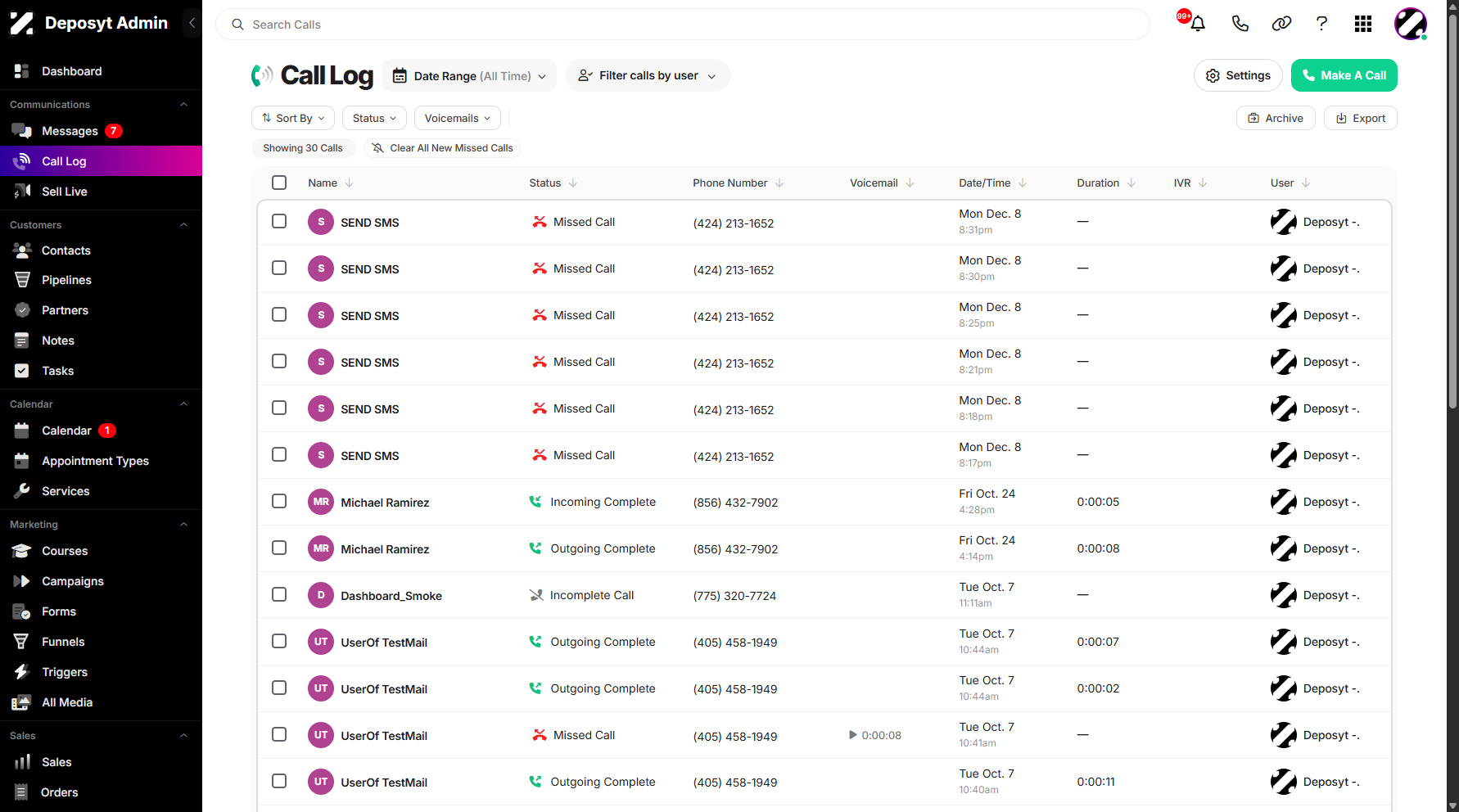This screenshot has width=1459, height=812.
Task: Click Clear All New Missed Calls
Action: (442, 148)
